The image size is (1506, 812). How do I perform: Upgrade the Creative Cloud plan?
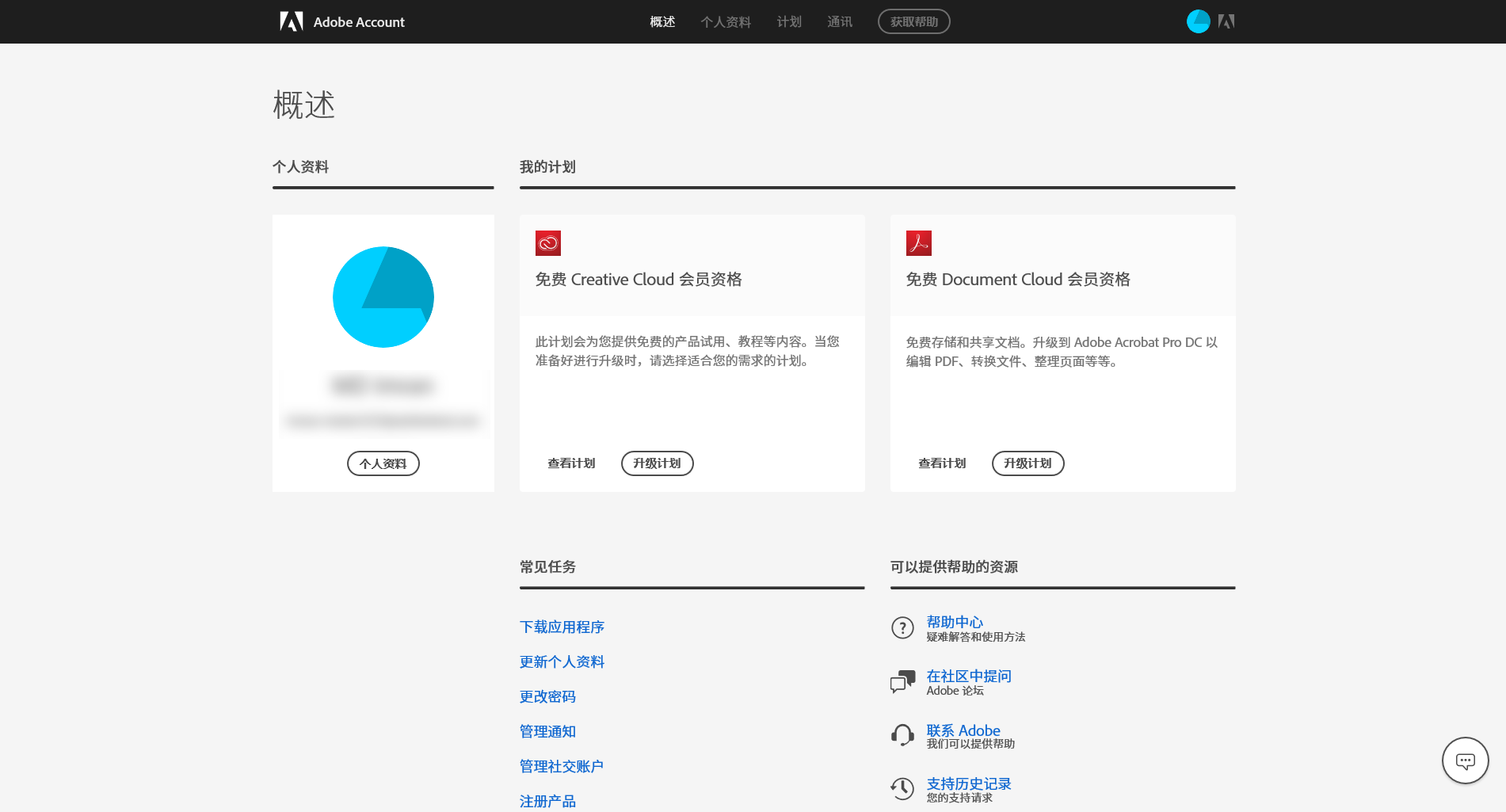click(x=658, y=463)
